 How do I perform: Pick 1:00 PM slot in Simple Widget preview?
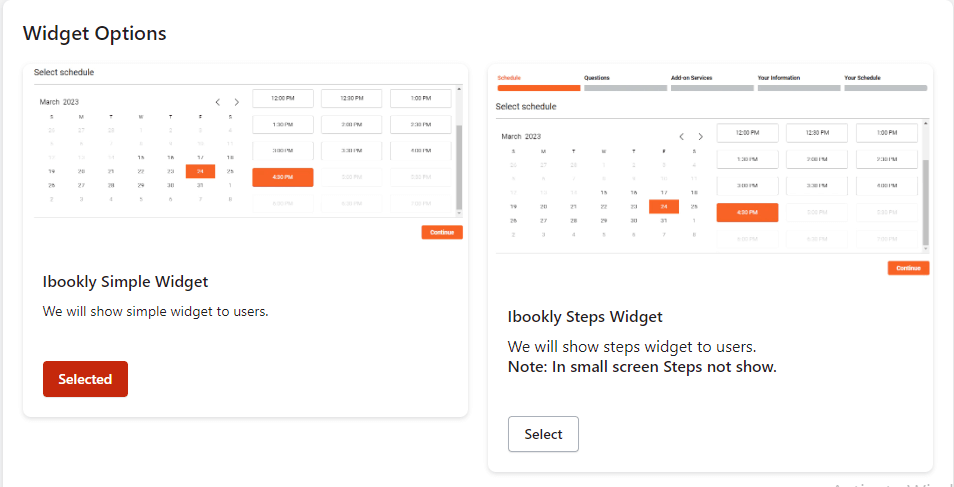point(420,98)
